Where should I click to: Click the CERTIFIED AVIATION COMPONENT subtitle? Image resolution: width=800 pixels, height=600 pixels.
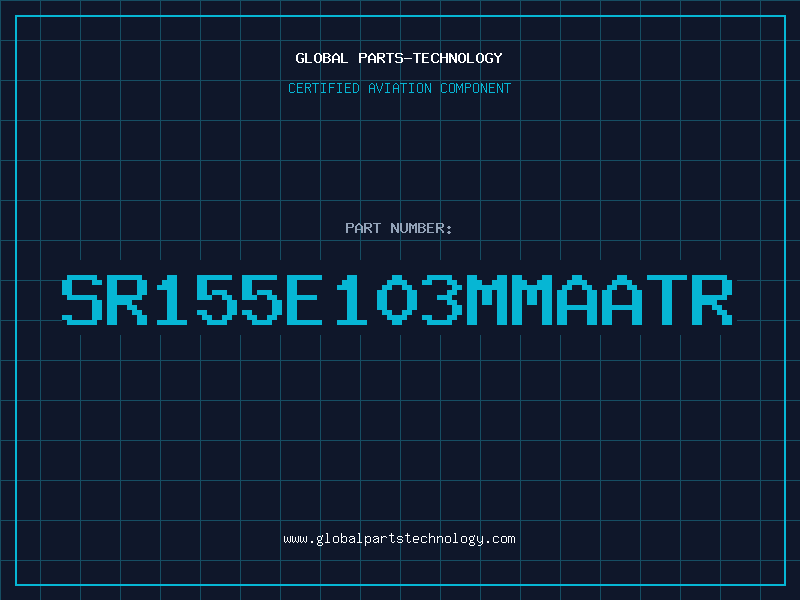click(399, 88)
